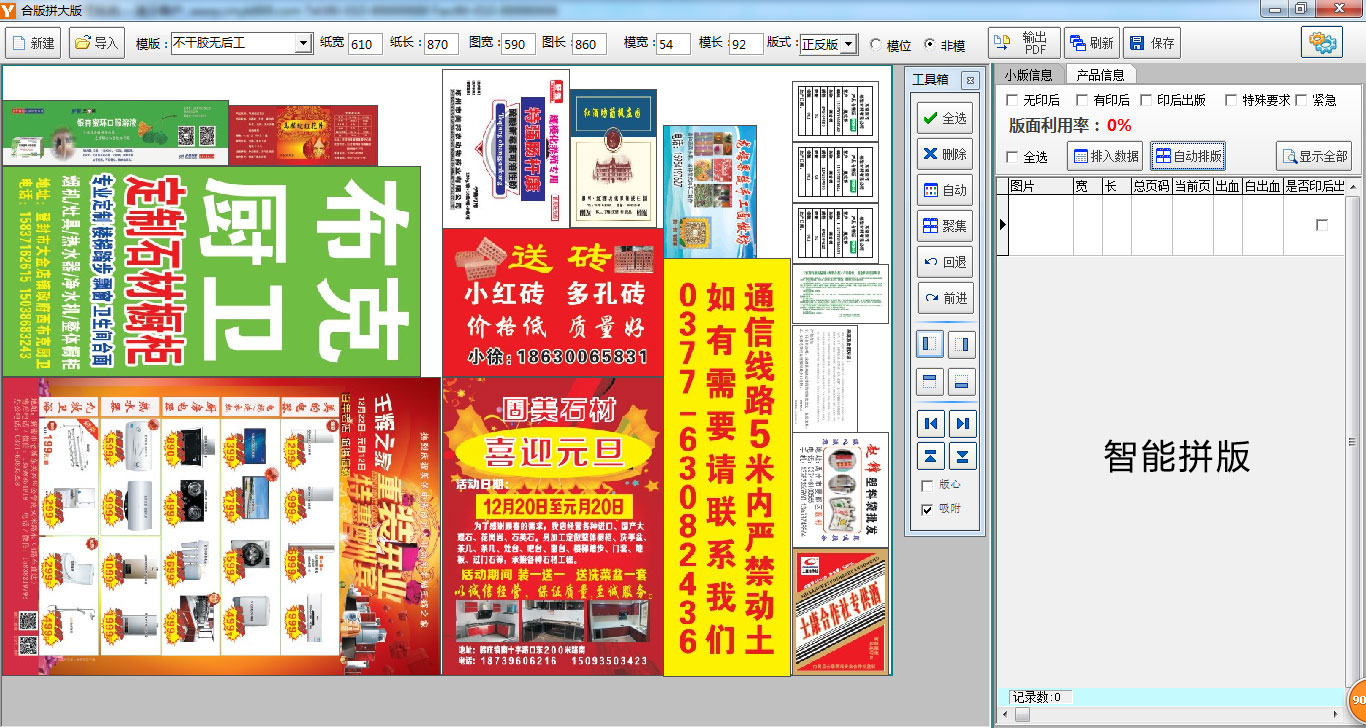Tick the 紧急 urgent checkbox

point(1301,100)
